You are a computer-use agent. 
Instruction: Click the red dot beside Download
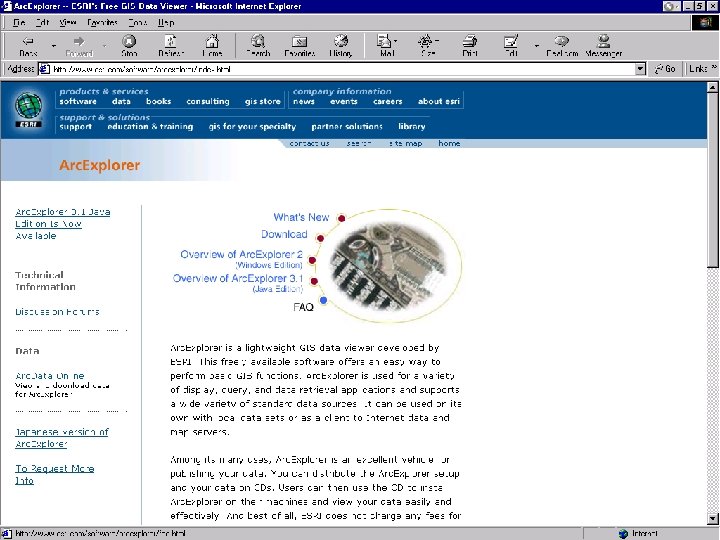coord(320,238)
